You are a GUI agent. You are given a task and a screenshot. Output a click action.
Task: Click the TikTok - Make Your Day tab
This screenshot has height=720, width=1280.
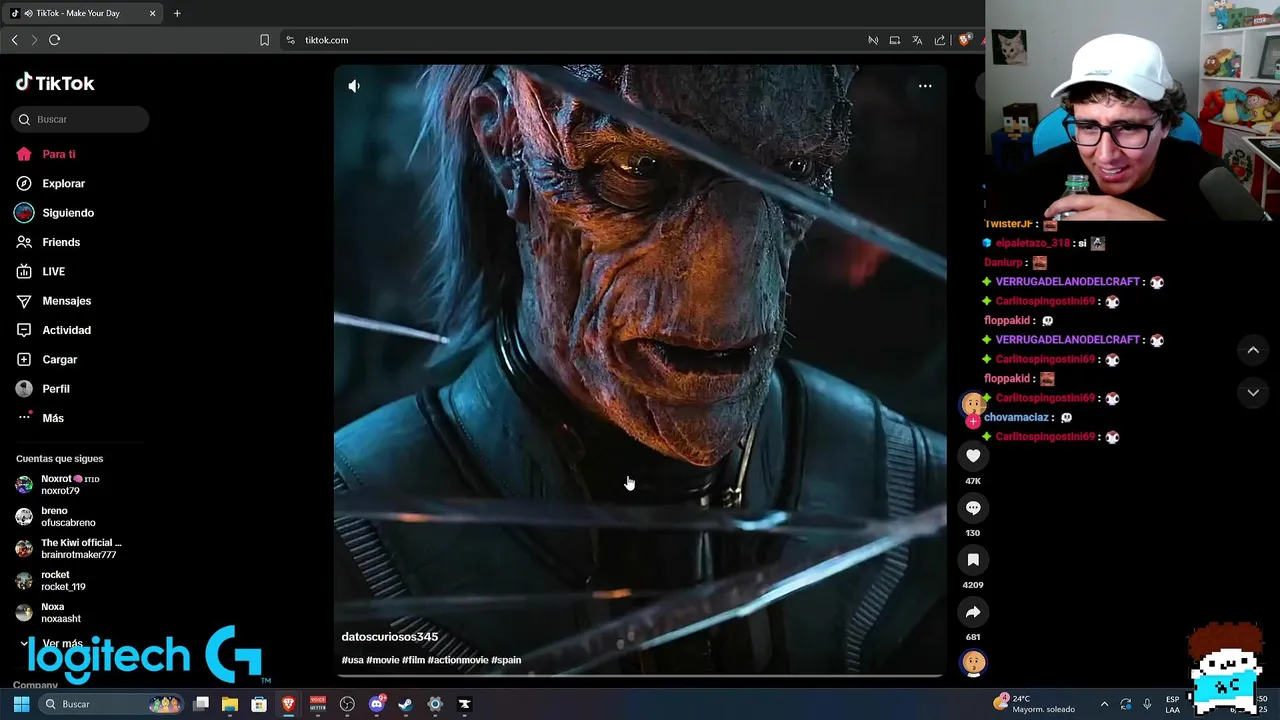tap(84, 13)
